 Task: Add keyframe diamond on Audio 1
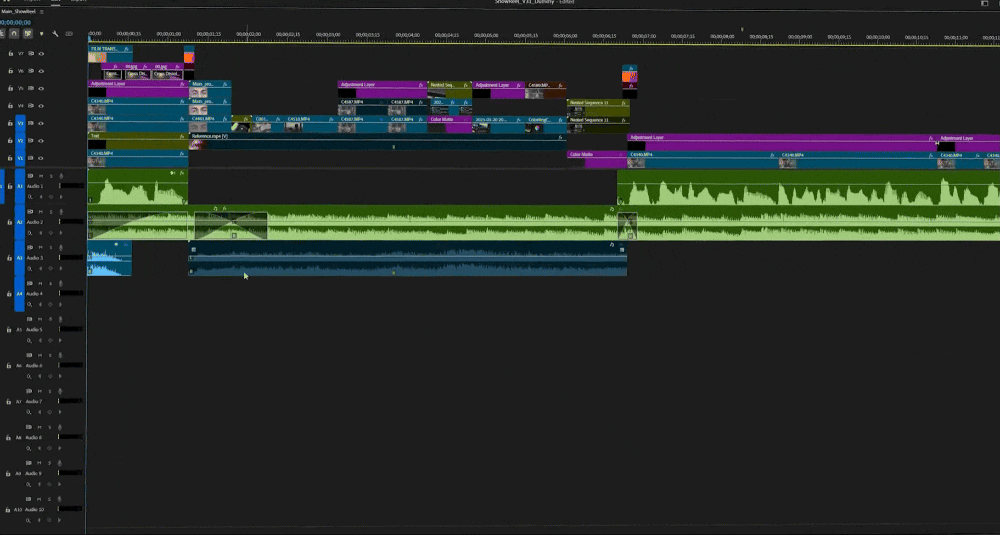click(x=50, y=197)
